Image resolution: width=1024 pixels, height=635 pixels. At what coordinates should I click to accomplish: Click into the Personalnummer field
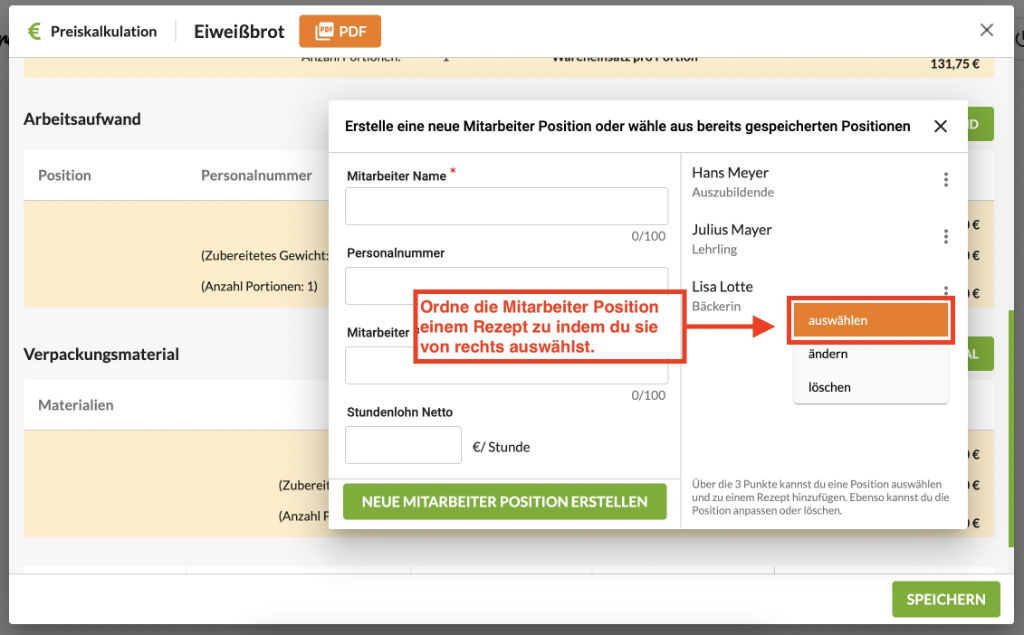506,285
